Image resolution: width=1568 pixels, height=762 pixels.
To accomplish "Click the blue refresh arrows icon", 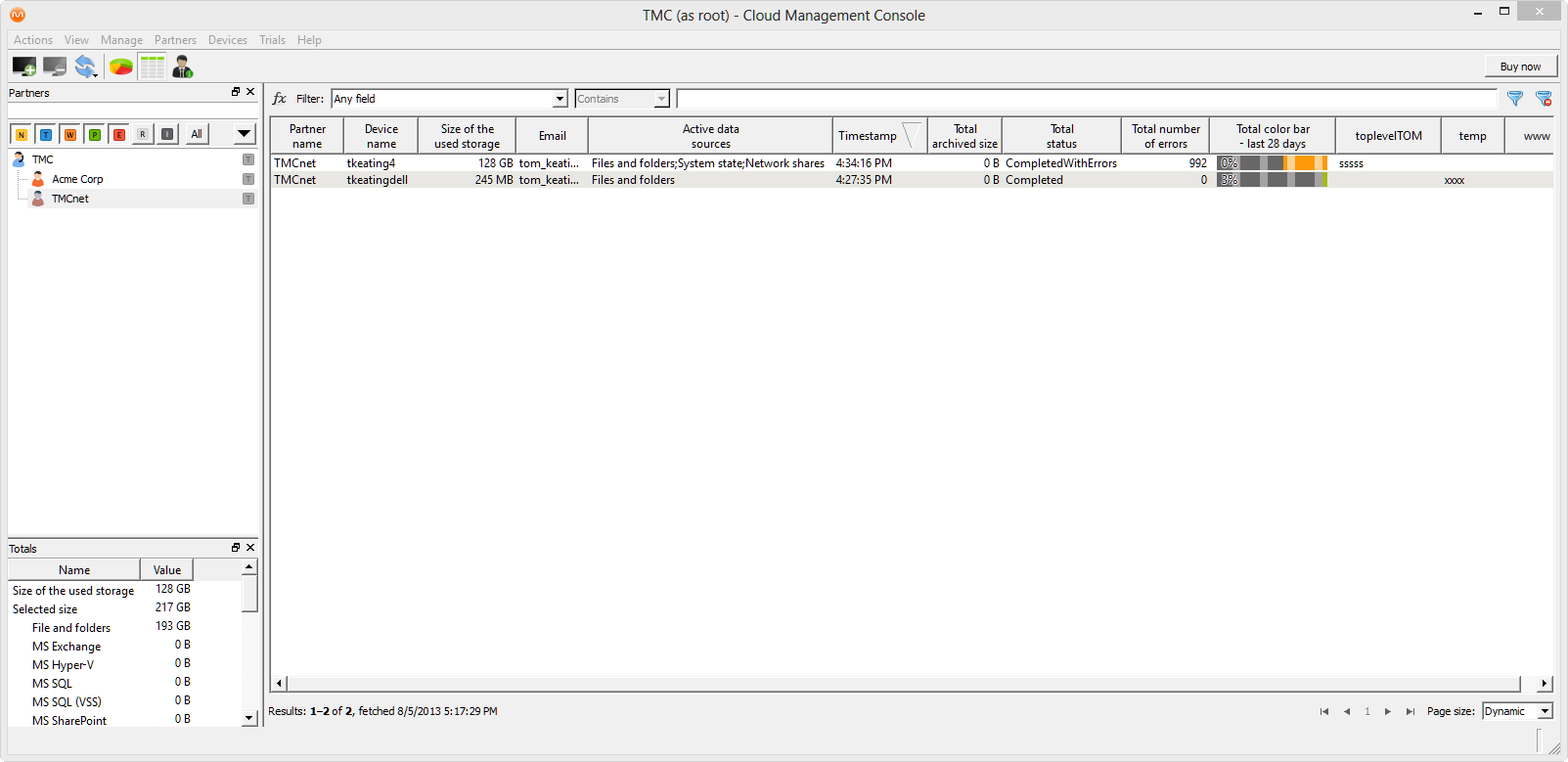I will coord(86,67).
